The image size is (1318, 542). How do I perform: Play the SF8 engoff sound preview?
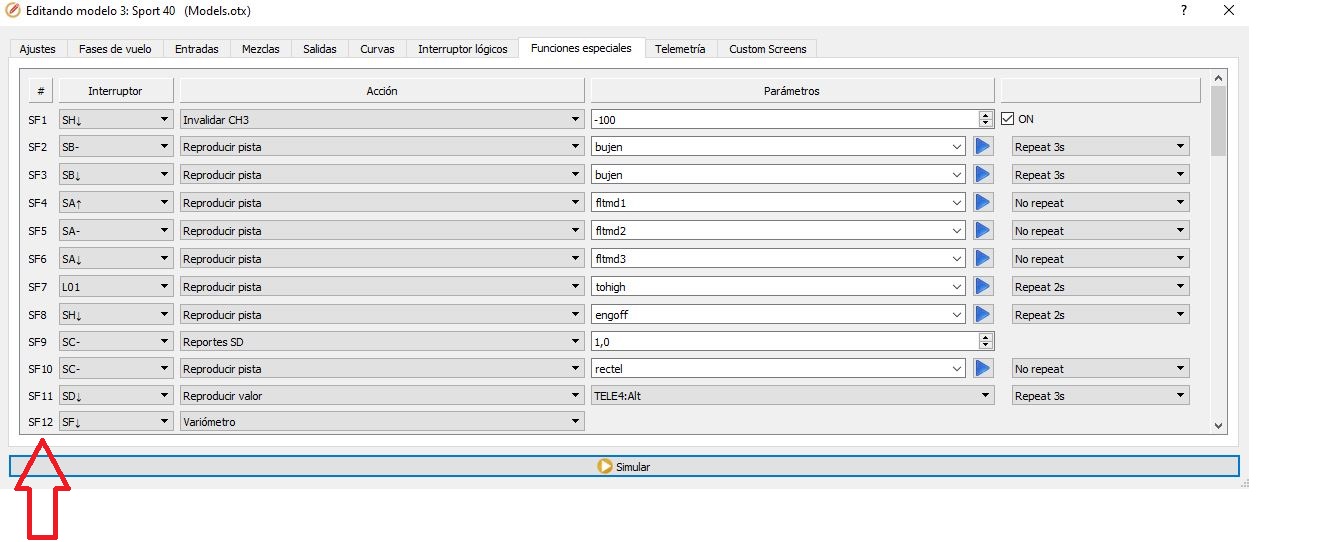[982, 315]
